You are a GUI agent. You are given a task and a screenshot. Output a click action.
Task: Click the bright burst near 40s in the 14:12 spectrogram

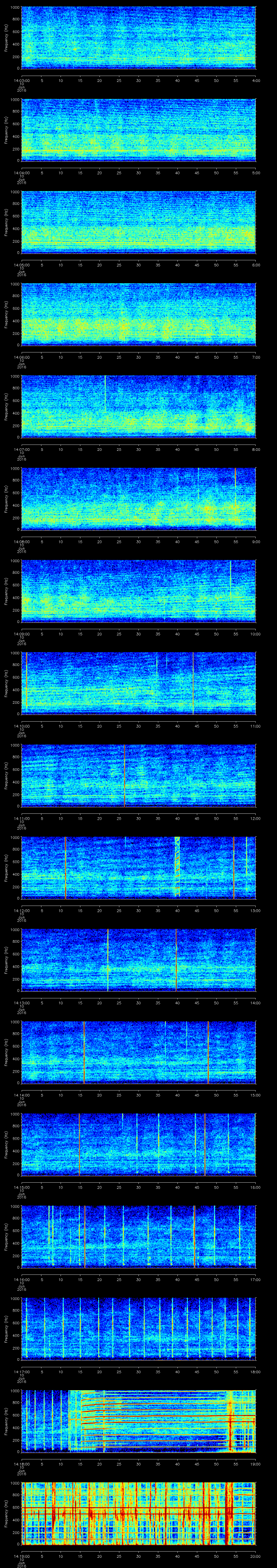(x=177, y=868)
